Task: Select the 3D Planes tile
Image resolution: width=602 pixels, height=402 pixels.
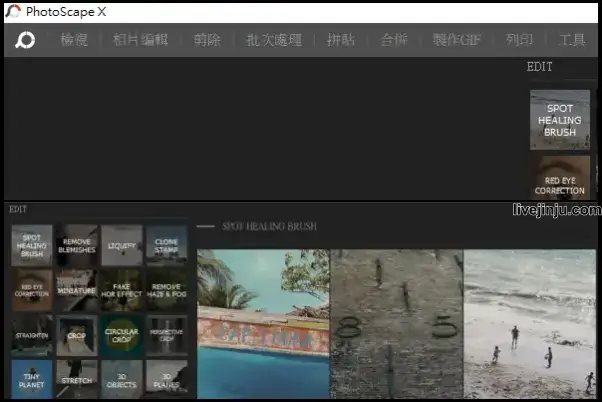Action: point(167,379)
